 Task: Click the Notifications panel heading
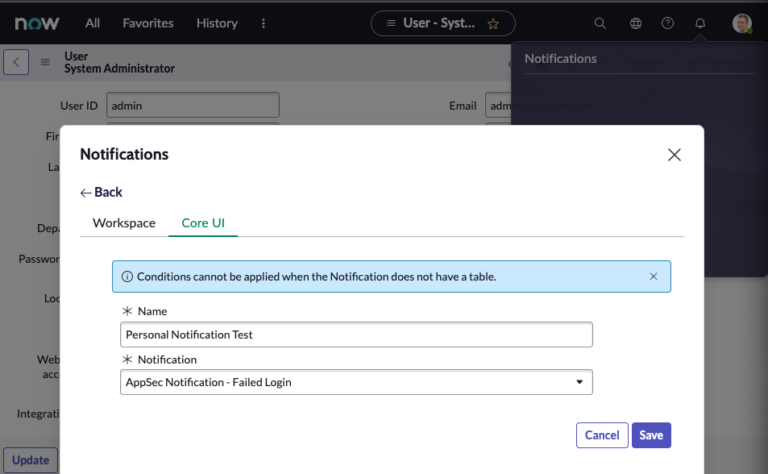(560, 59)
